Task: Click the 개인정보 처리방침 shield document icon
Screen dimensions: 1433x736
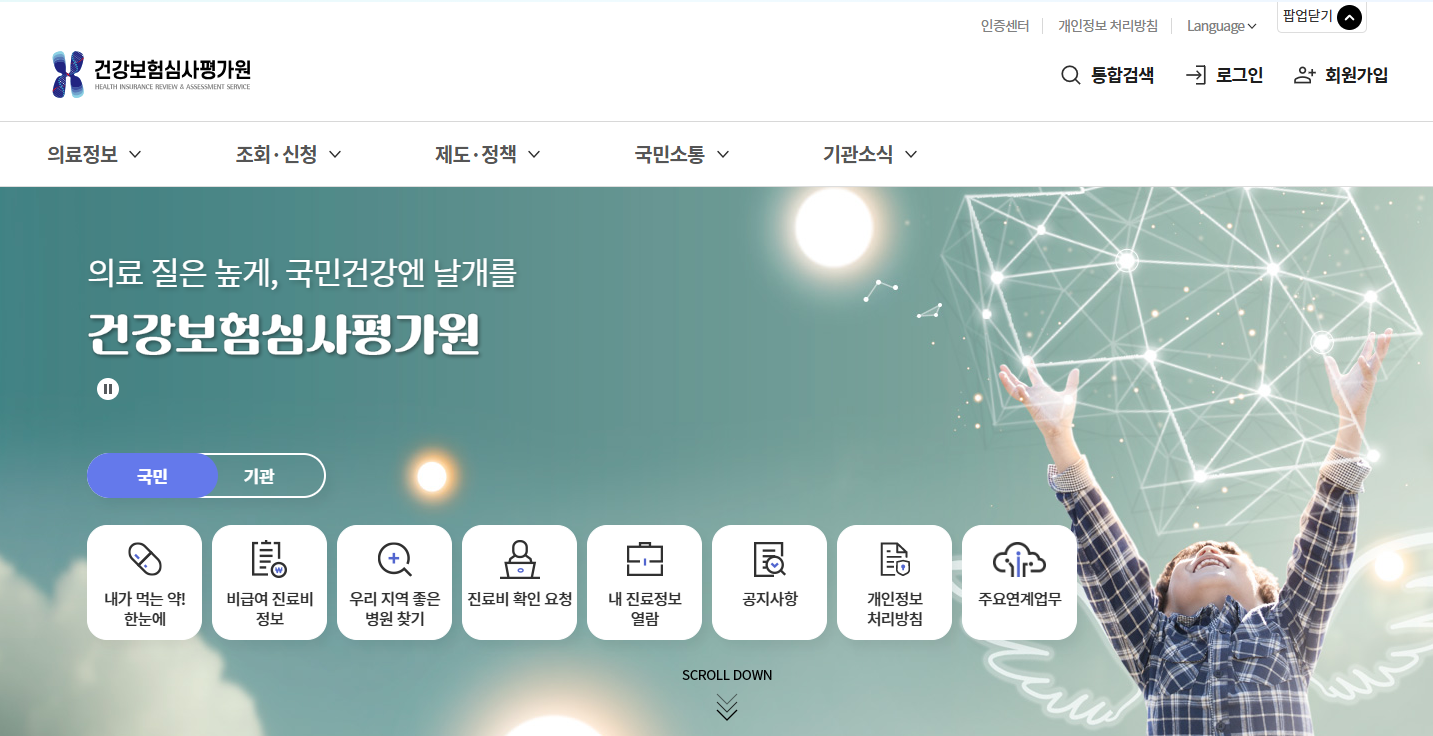Action: [894, 559]
